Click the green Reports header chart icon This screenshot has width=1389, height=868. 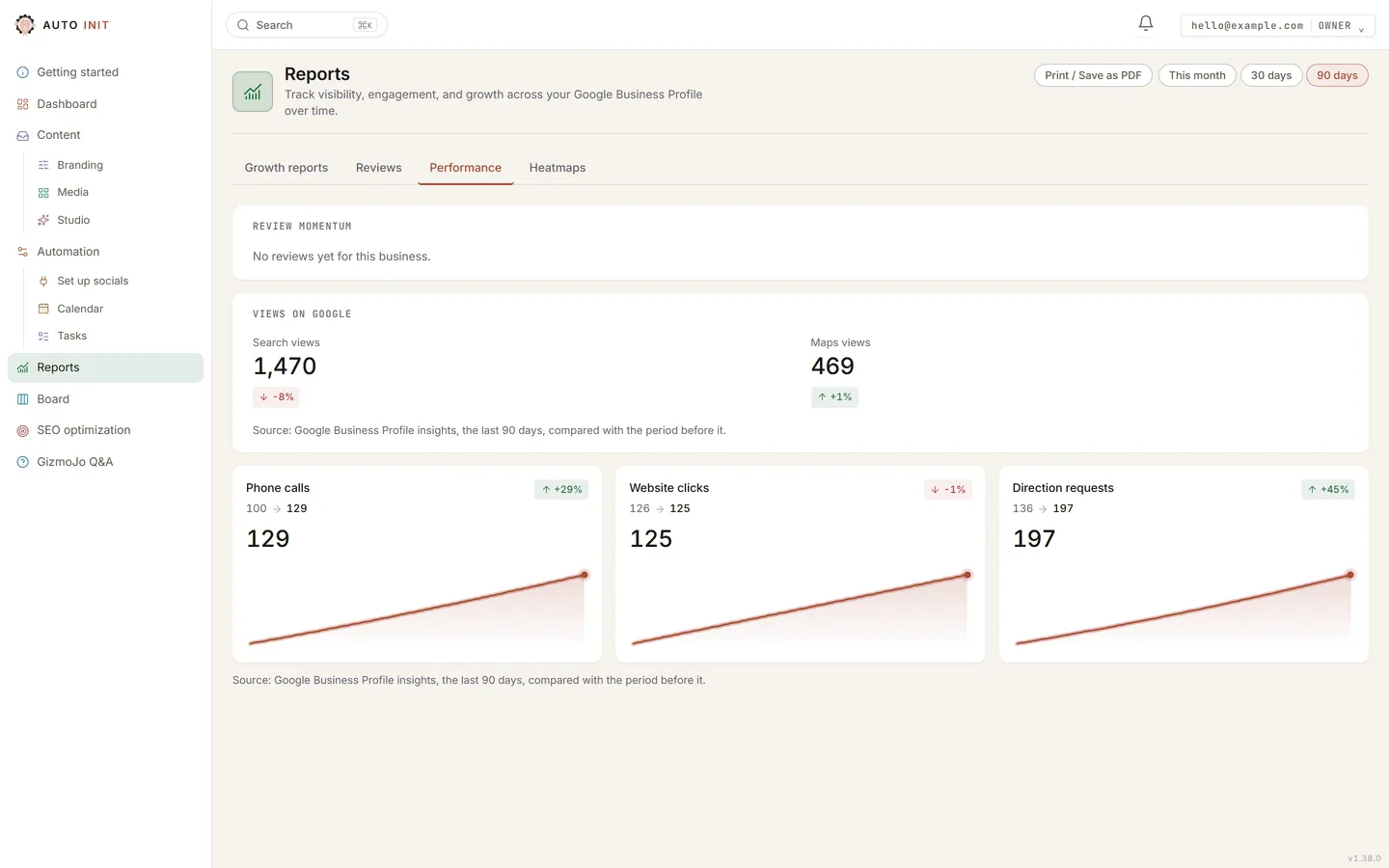(x=253, y=92)
